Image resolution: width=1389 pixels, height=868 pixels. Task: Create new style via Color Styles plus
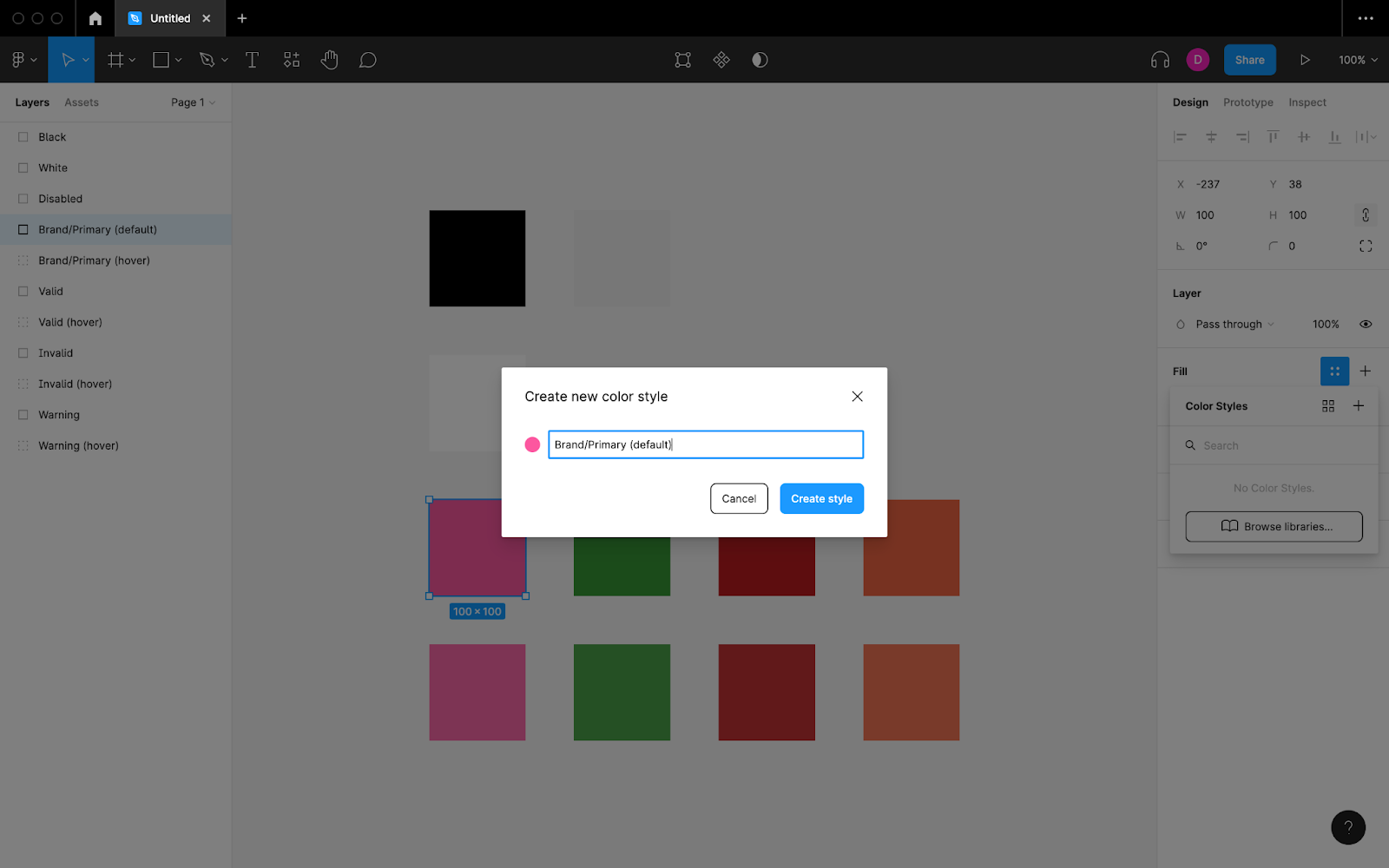pos(1359,406)
